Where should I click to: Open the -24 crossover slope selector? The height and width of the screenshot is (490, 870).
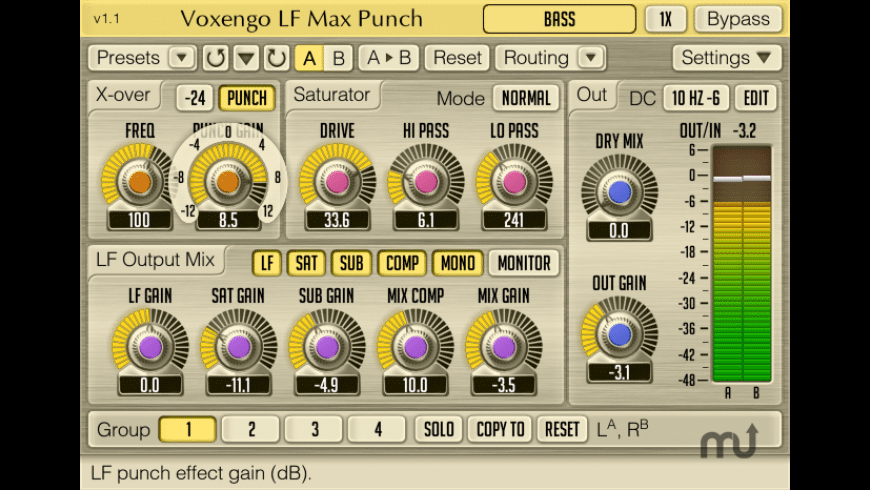[195, 98]
